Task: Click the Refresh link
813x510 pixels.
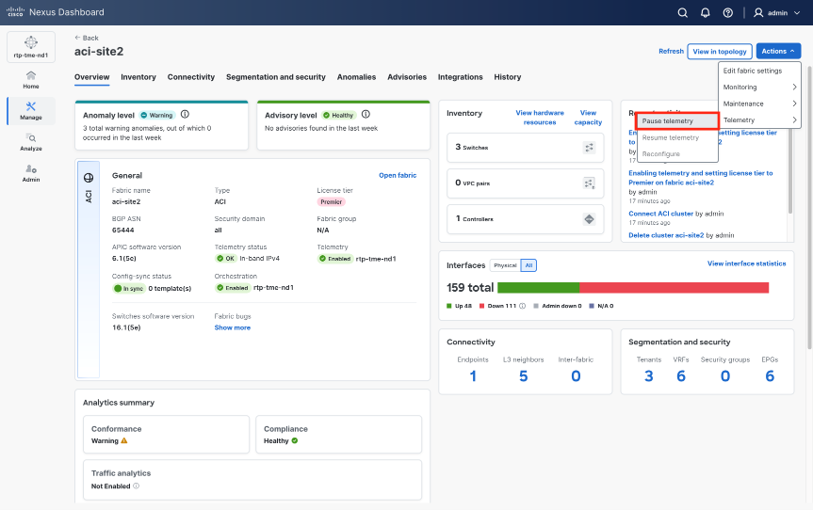Action: (671, 51)
